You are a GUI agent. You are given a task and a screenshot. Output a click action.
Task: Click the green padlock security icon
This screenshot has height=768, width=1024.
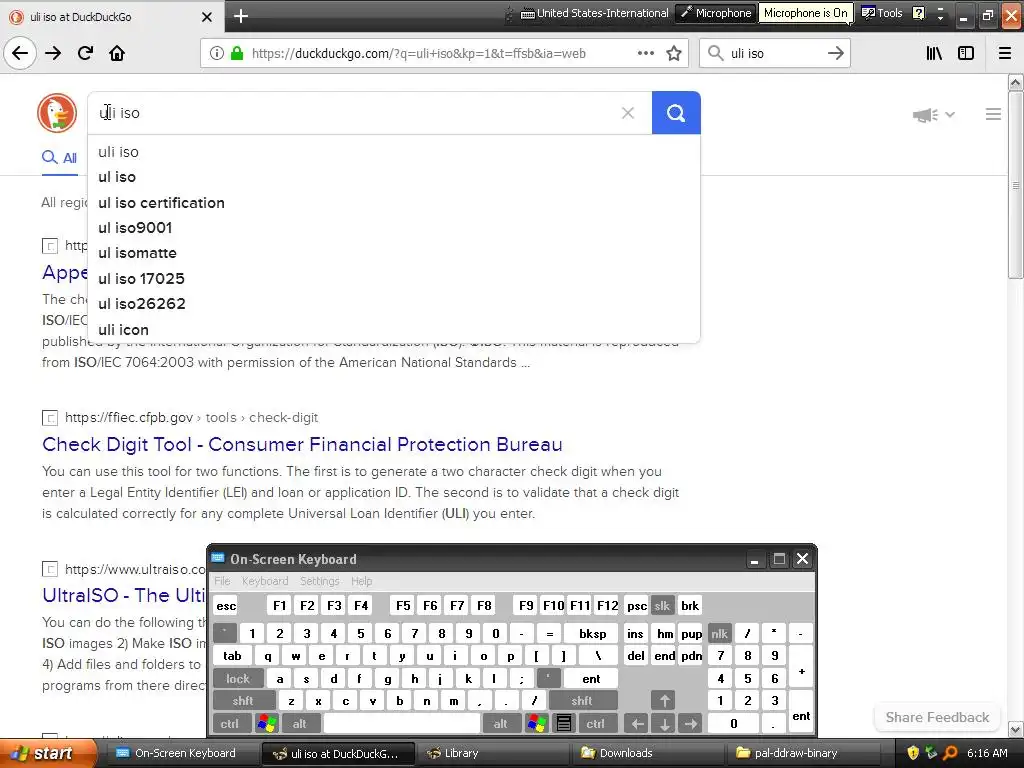[x=237, y=53]
